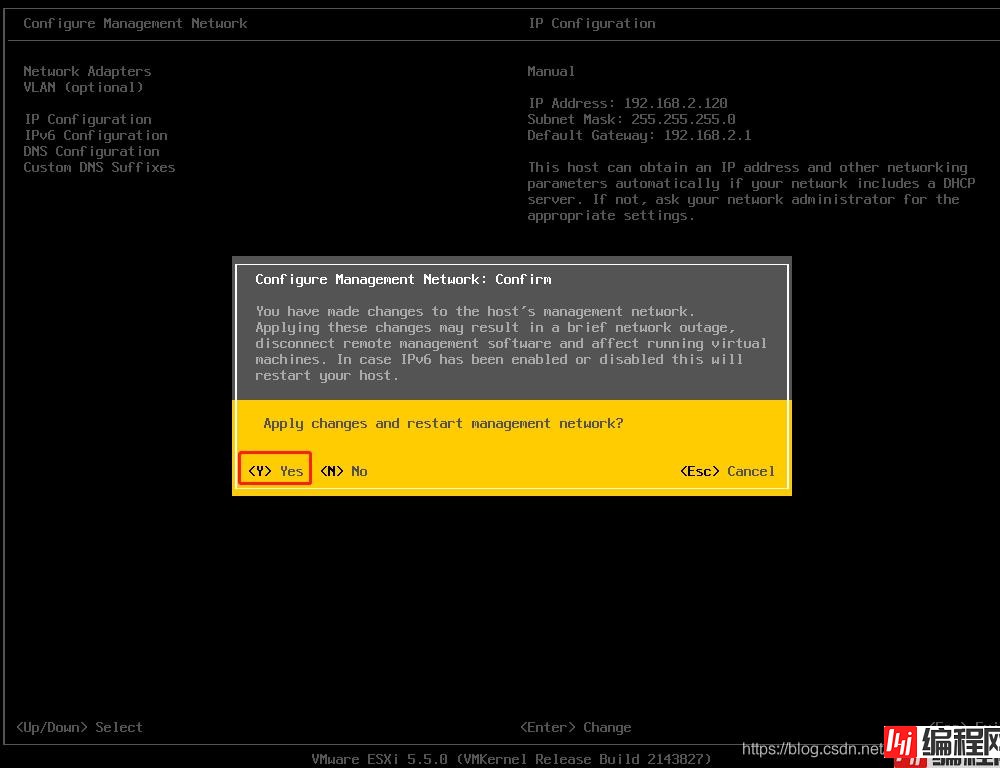Select Network Adapters in the menu

point(87,71)
